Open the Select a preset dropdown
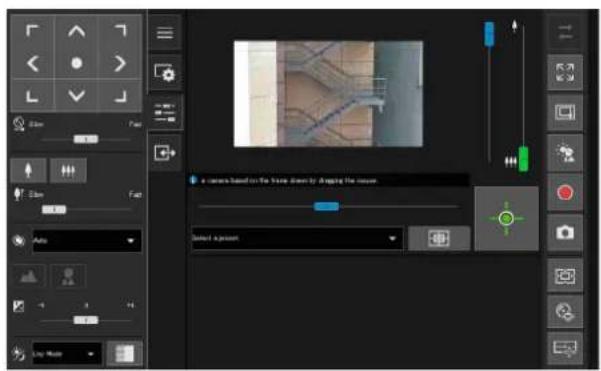 pyautogui.click(x=297, y=238)
